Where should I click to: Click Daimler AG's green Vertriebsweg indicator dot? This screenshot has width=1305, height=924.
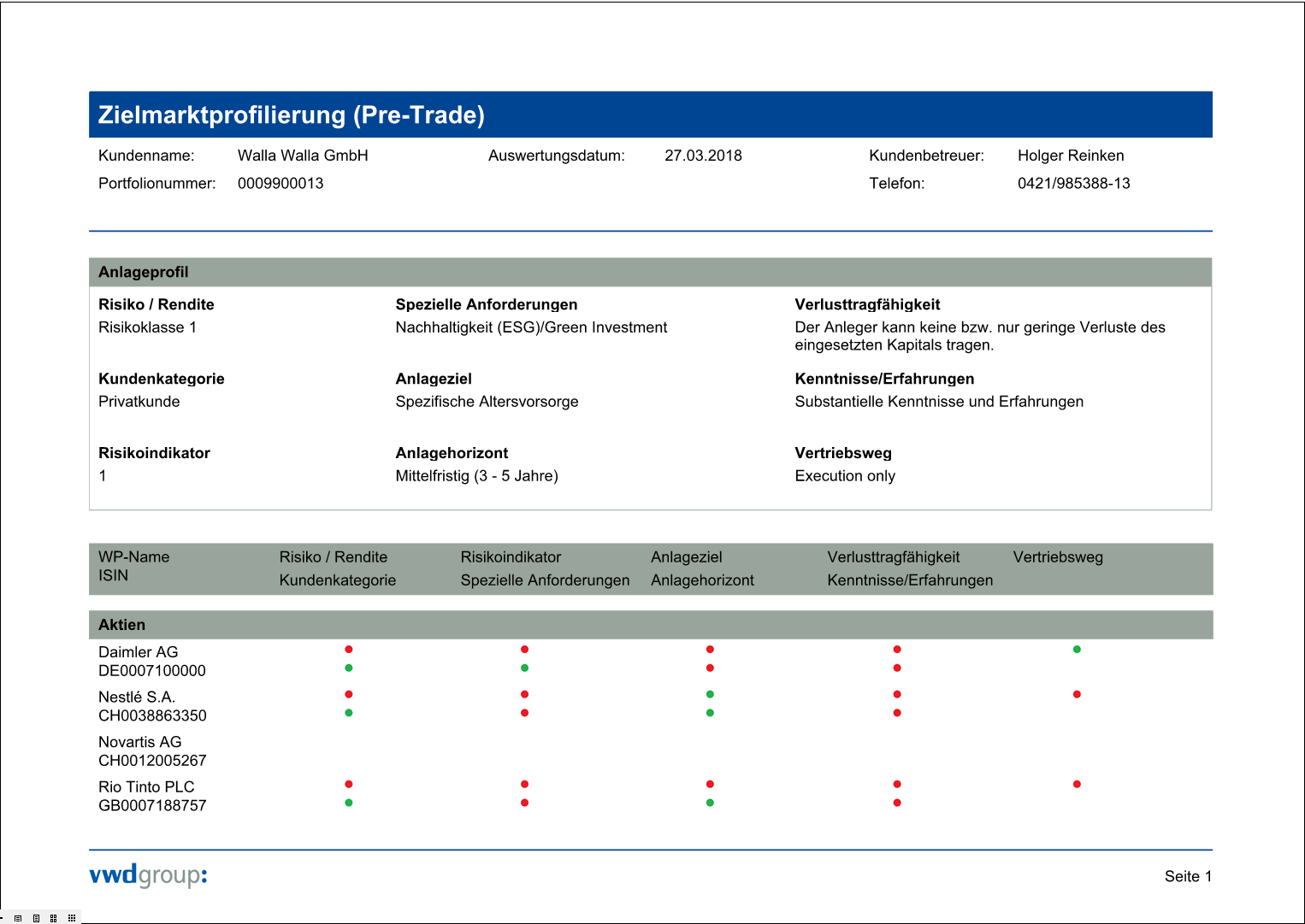[x=1077, y=650]
